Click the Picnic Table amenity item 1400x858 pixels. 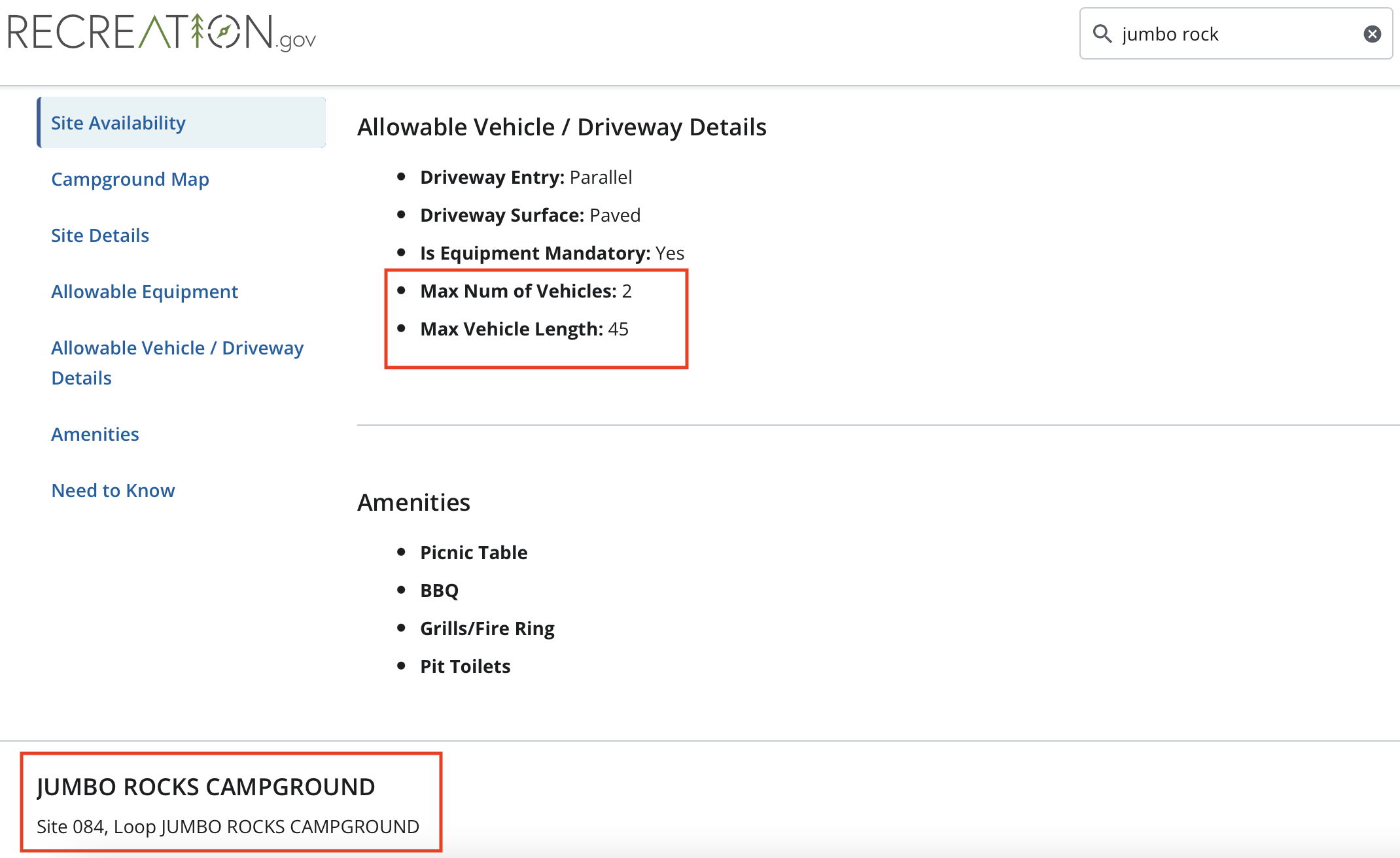(473, 553)
